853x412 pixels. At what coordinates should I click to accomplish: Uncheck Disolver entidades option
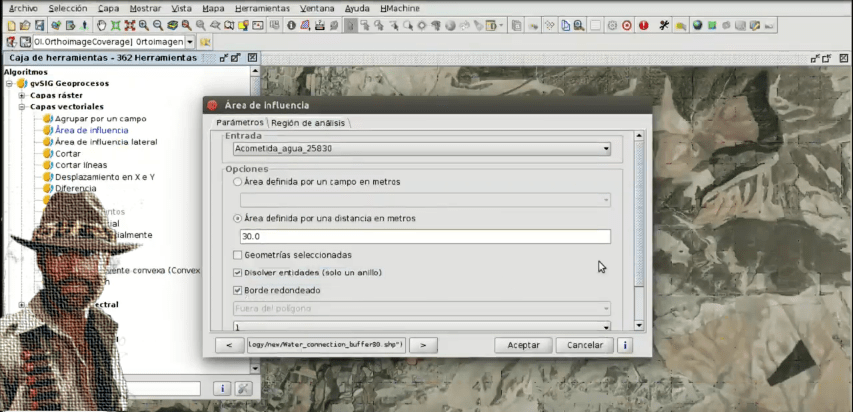click(x=237, y=273)
